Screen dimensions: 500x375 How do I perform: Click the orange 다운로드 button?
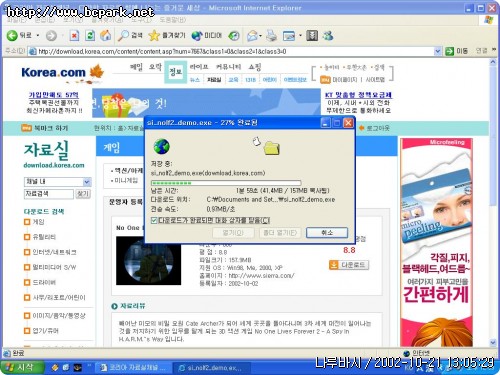tap(349, 265)
